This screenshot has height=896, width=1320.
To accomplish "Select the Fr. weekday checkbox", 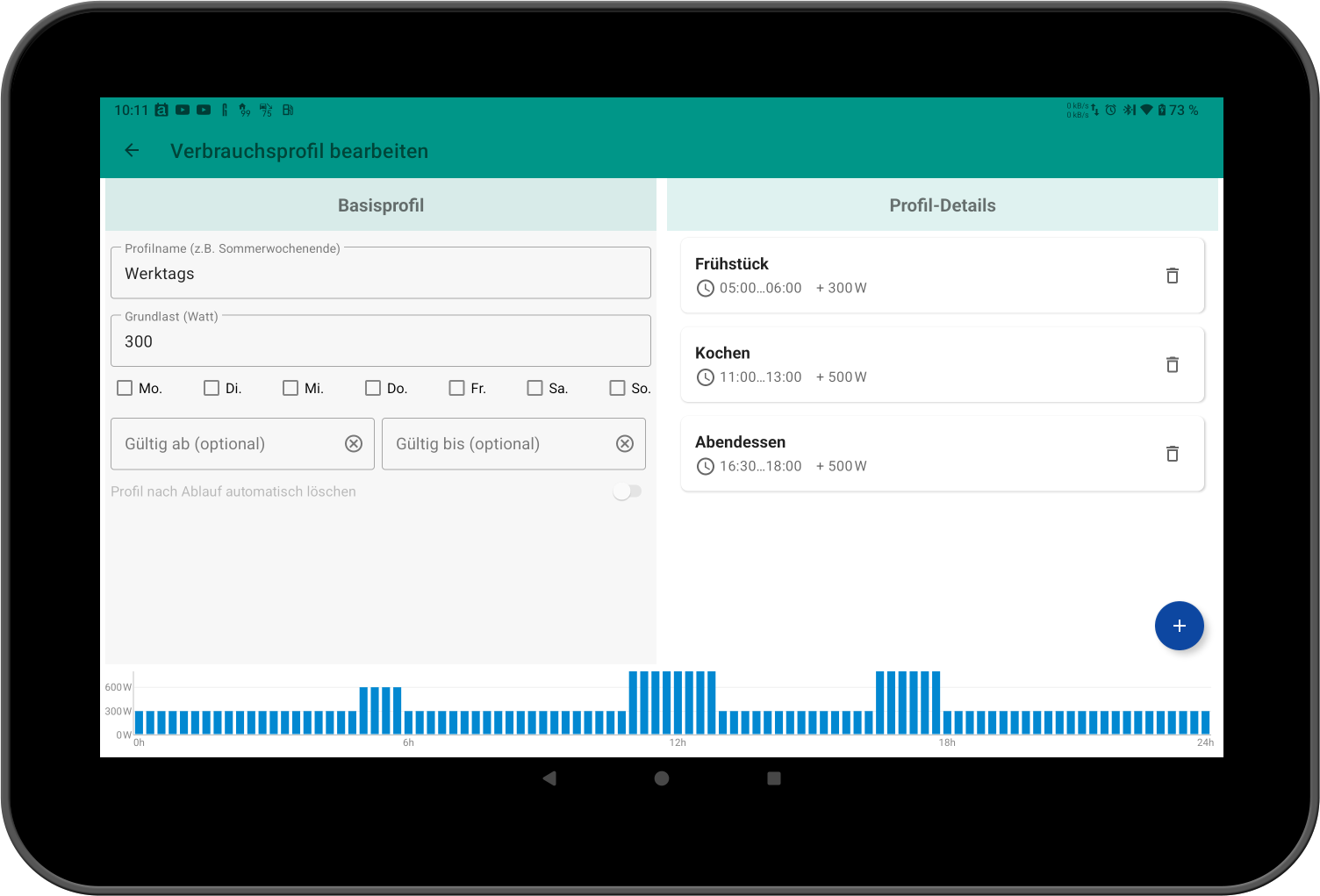I will [456, 388].
